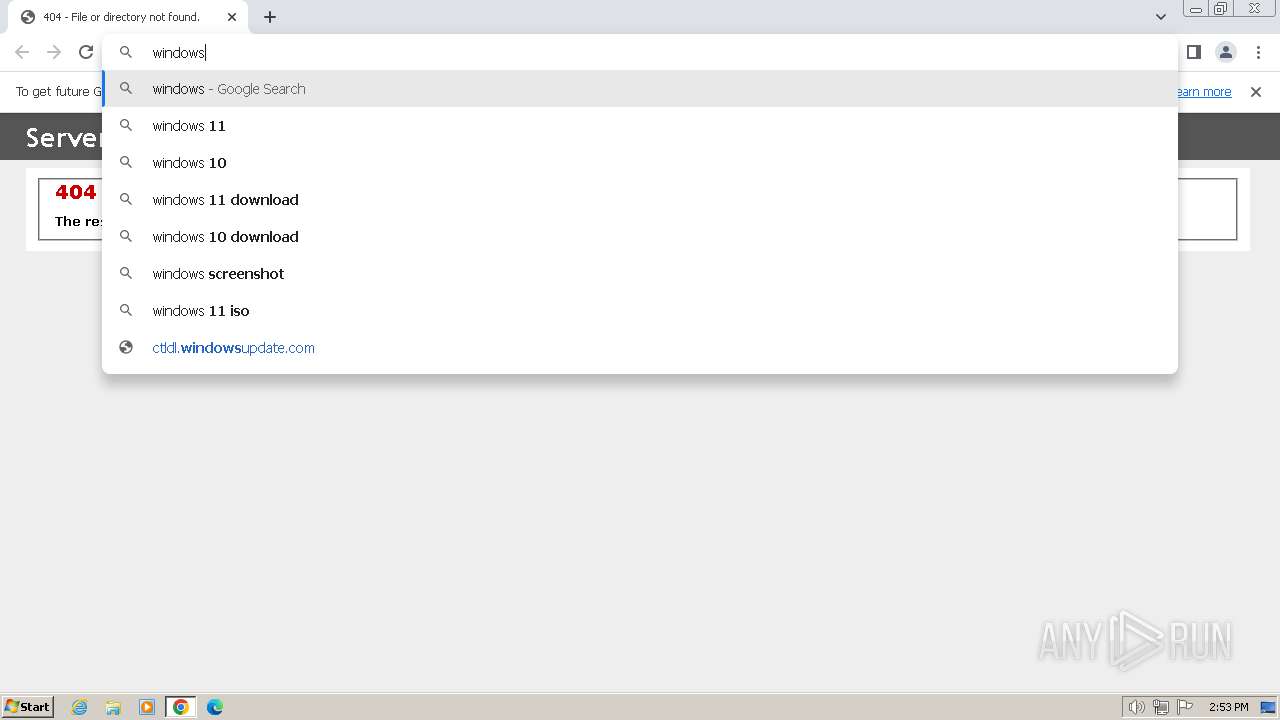Image resolution: width=1280 pixels, height=720 pixels.
Task: Pick 'windows 11 download' suggestion
Action: pyautogui.click(x=640, y=200)
